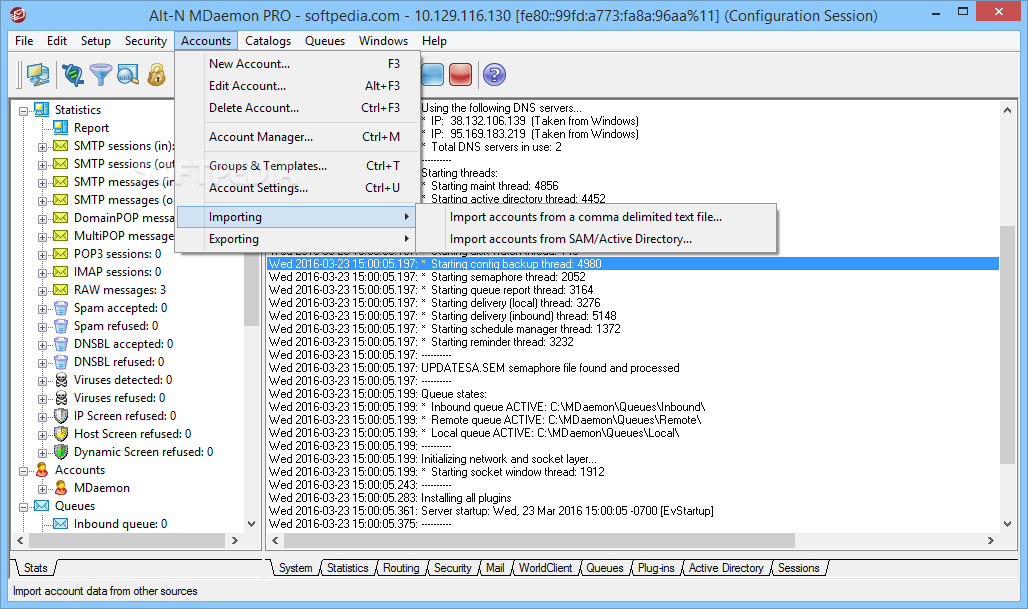Choose Delete Account menu entry
Screen dimensions: 1028x609
(x=298, y=108)
